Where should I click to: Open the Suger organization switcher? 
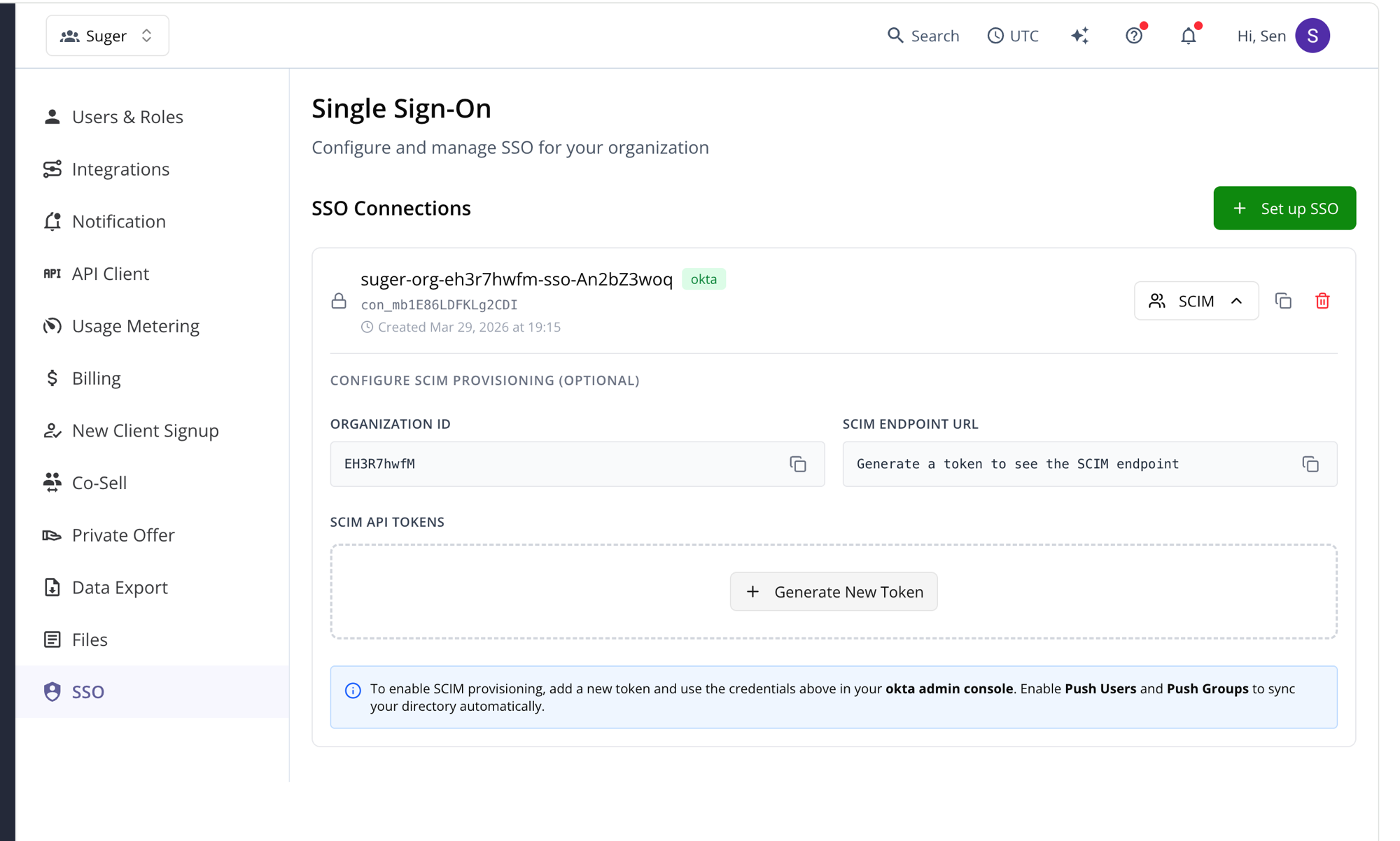point(107,36)
